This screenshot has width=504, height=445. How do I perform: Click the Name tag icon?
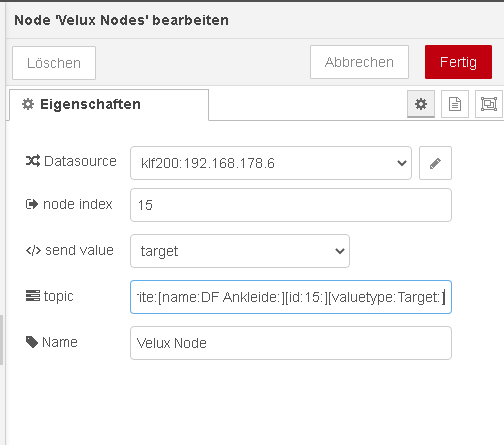click(x=32, y=342)
